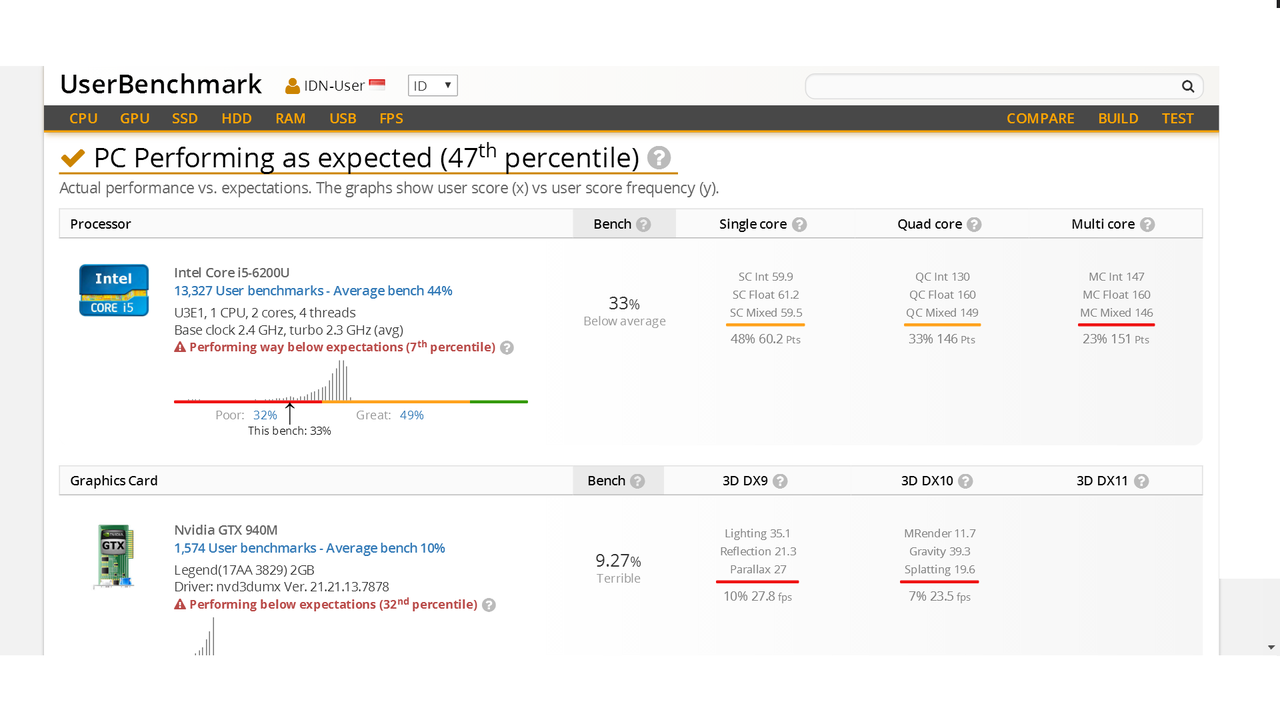
Task: Click the Great 49% value
Action: pyautogui.click(x=411, y=415)
